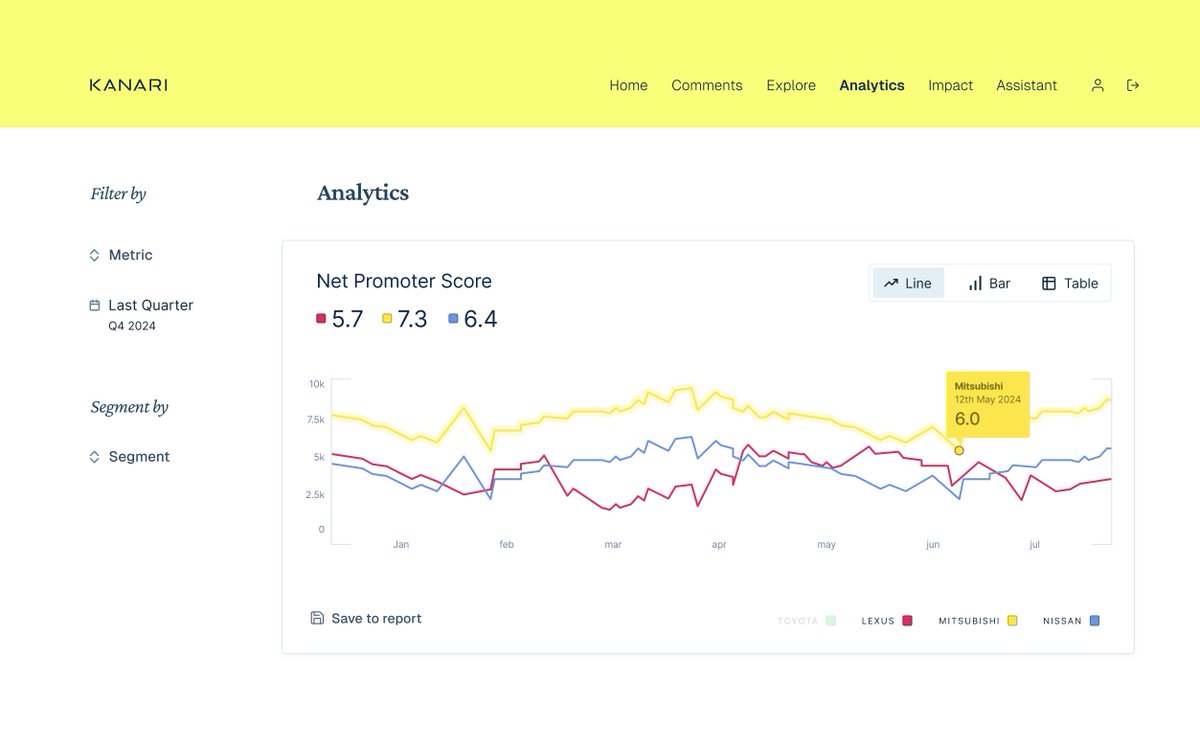Click the Mitsubishi 6.0 tooltip
This screenshot has width=1200, height=750.
click(988, 404)
